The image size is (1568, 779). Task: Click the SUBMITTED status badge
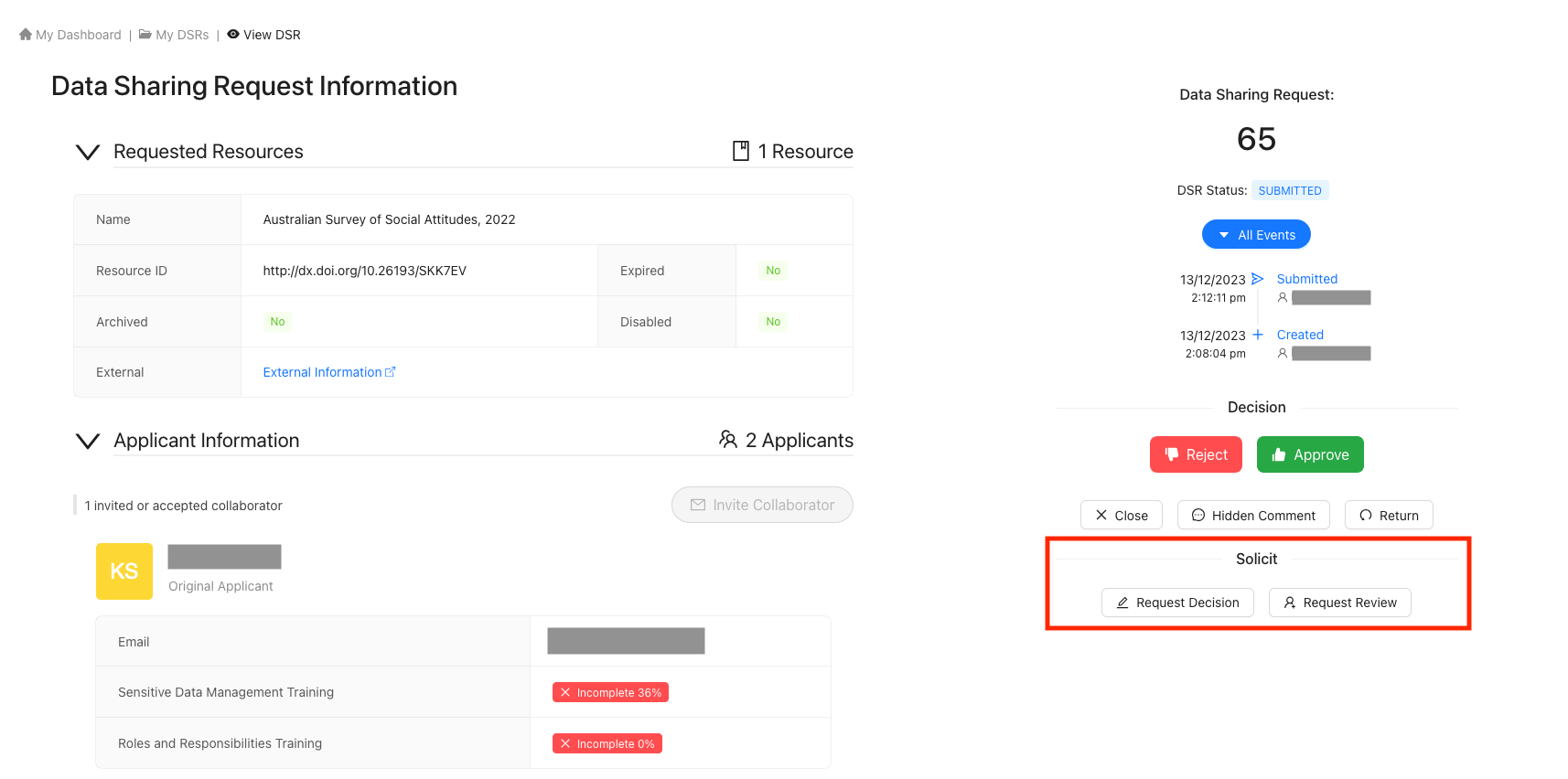pyautogui.click(x=1290, y=190)
